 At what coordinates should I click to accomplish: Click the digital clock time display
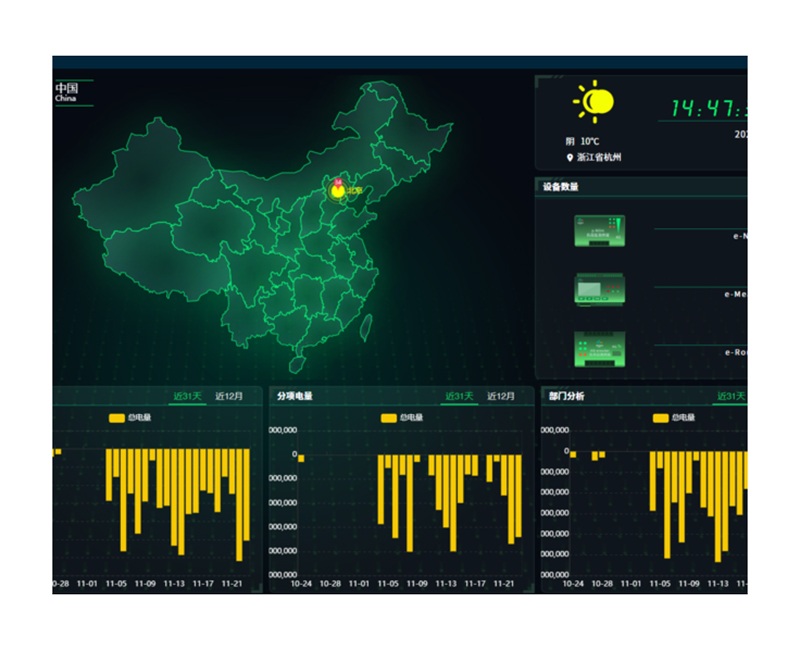706,108
